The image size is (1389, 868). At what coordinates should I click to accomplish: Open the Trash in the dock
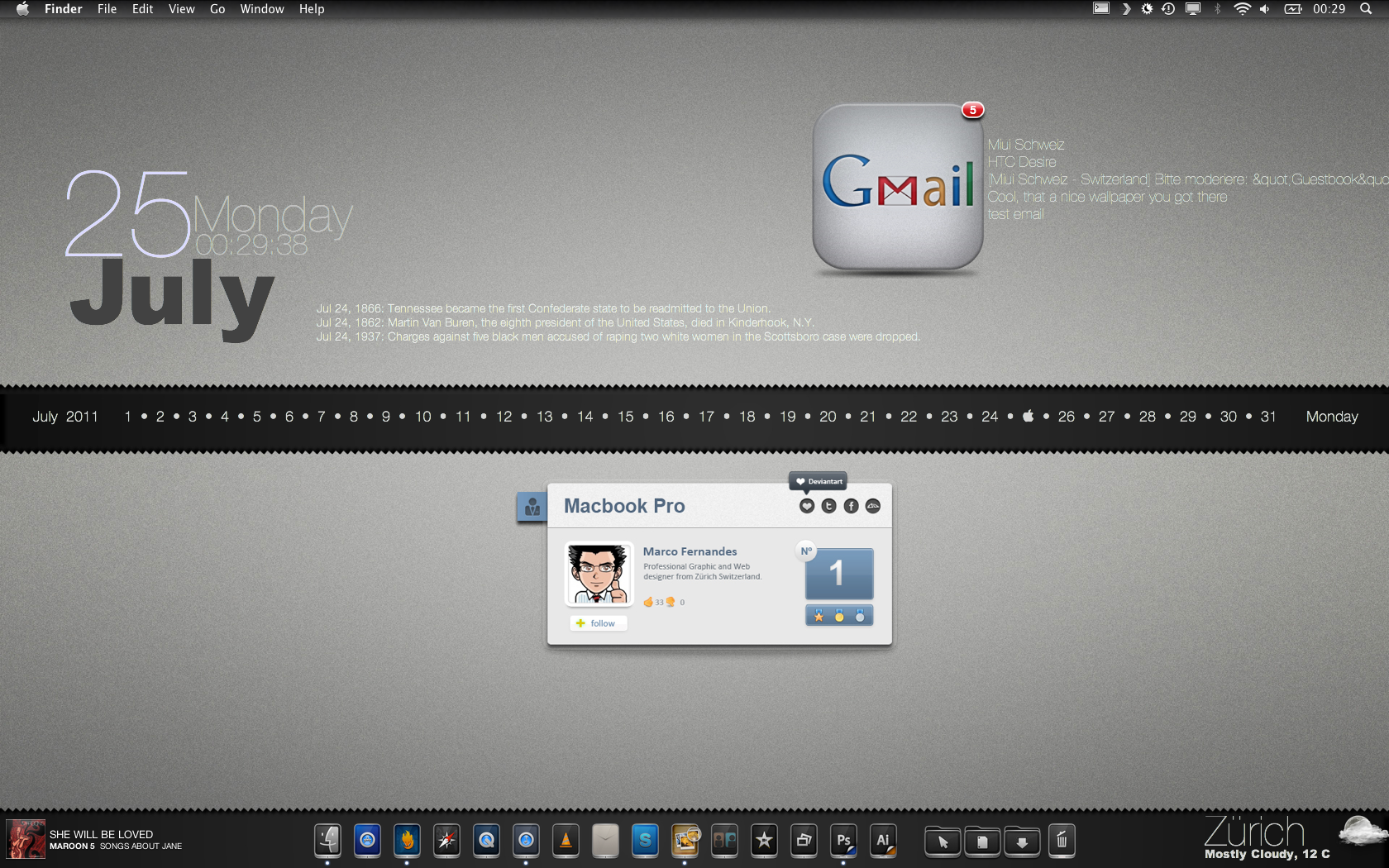1062,841
